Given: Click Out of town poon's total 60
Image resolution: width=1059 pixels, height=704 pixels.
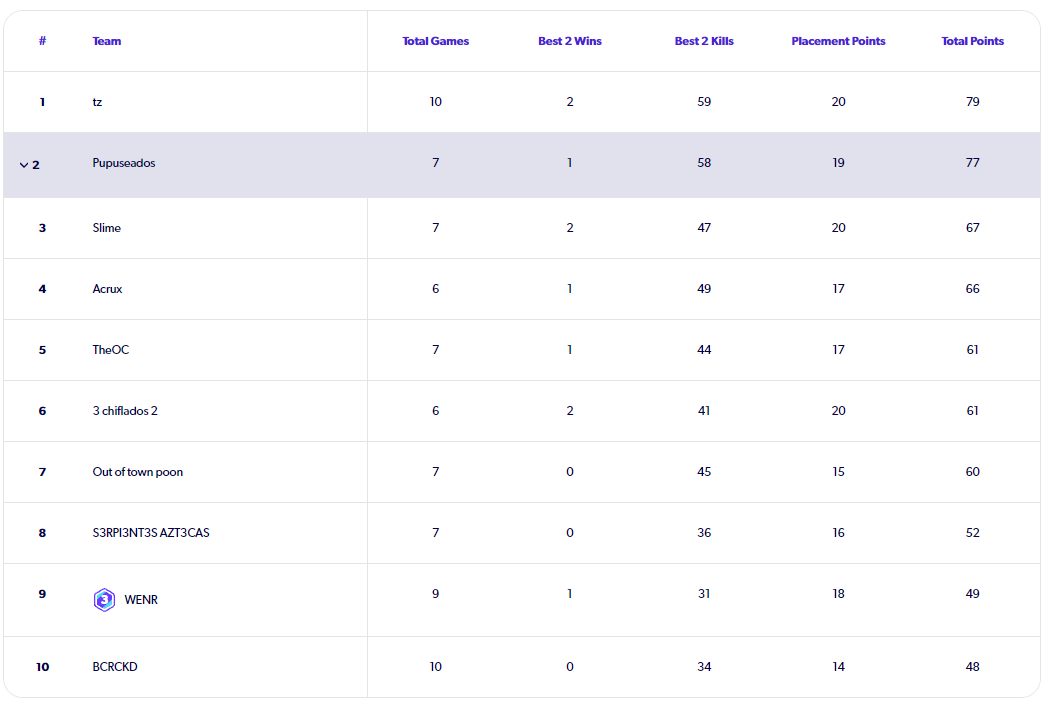Looking at the screenshot, I should 973,472.
